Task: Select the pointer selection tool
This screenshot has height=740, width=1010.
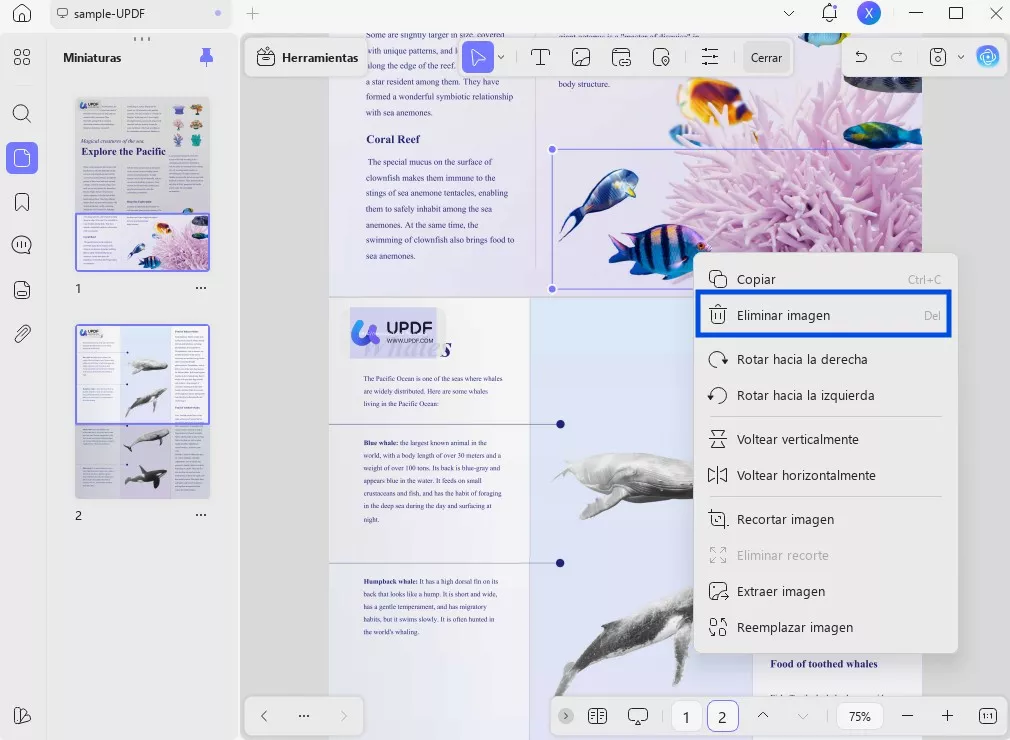Action: coord(478,57)
